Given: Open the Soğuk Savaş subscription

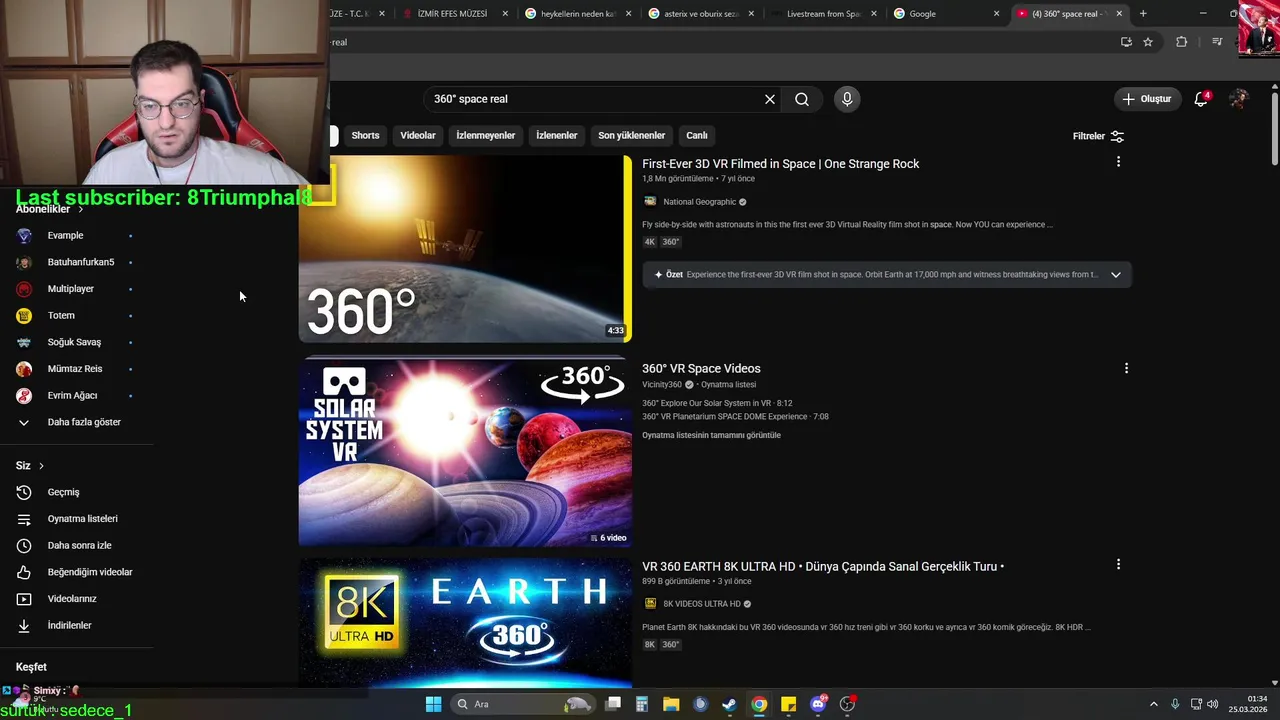Looking at the screenshot, I should pyautogui.click(x=75, y=342).
